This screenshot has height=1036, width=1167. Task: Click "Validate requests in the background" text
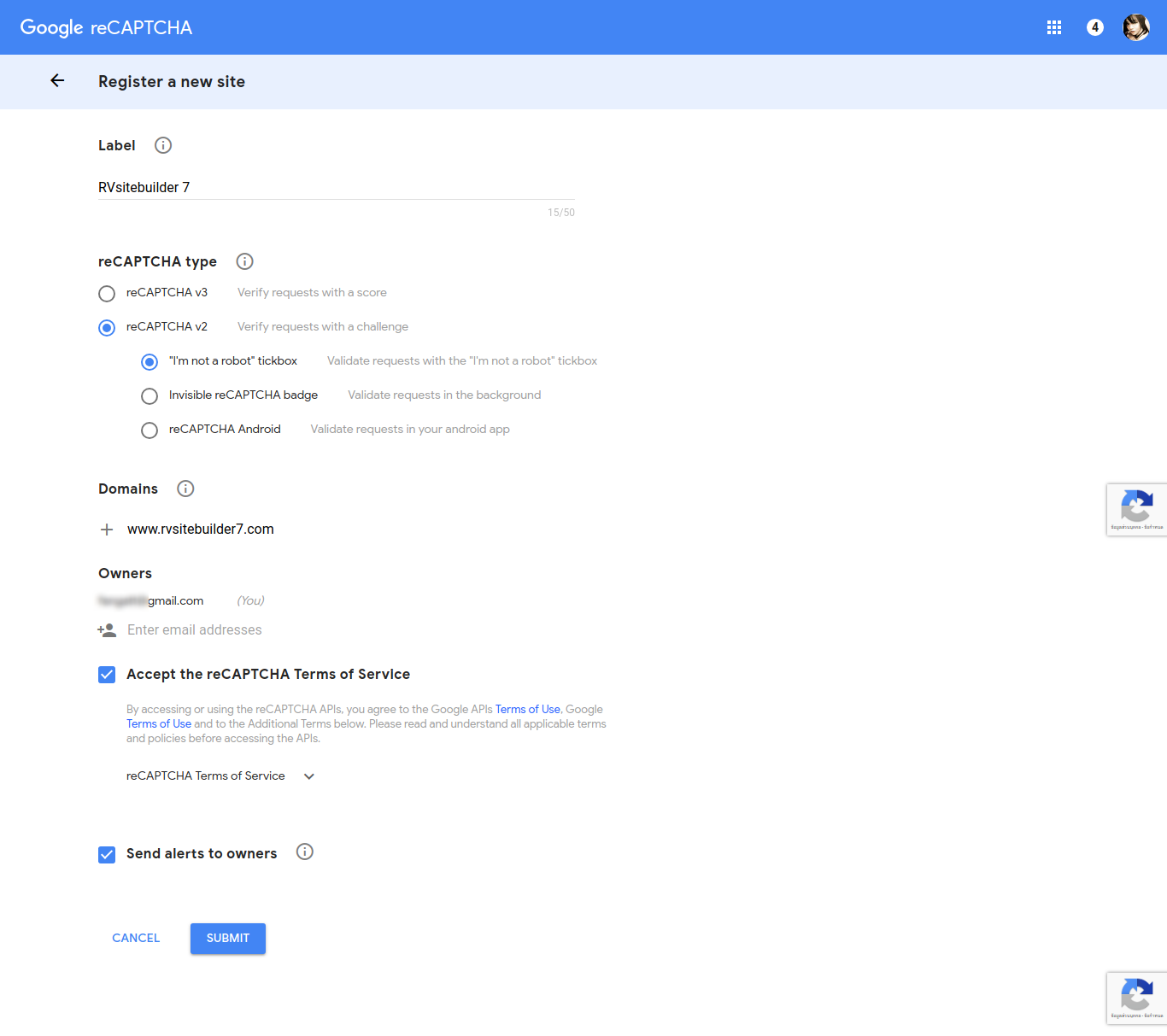444,395
